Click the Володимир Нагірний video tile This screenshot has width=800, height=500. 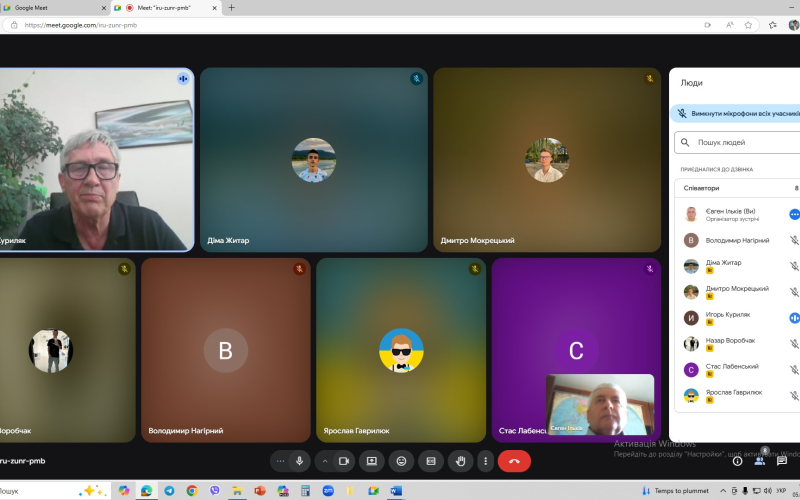pos(226,350)
